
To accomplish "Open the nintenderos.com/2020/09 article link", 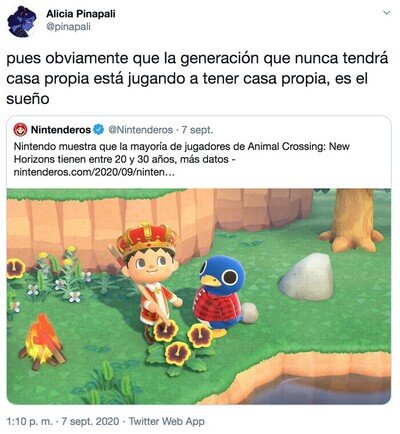I will point(94,173).
